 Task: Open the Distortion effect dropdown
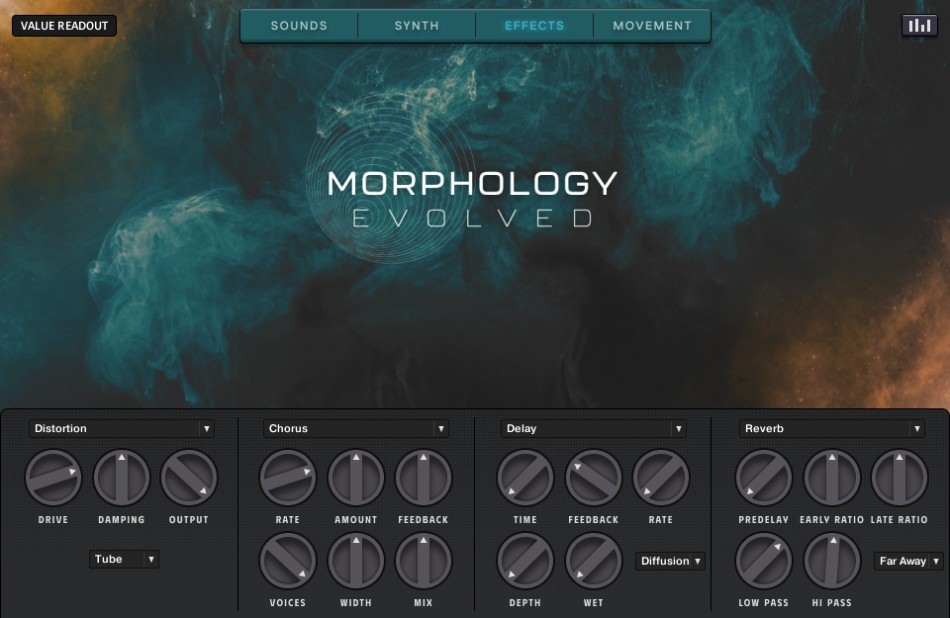click(122, 428)
